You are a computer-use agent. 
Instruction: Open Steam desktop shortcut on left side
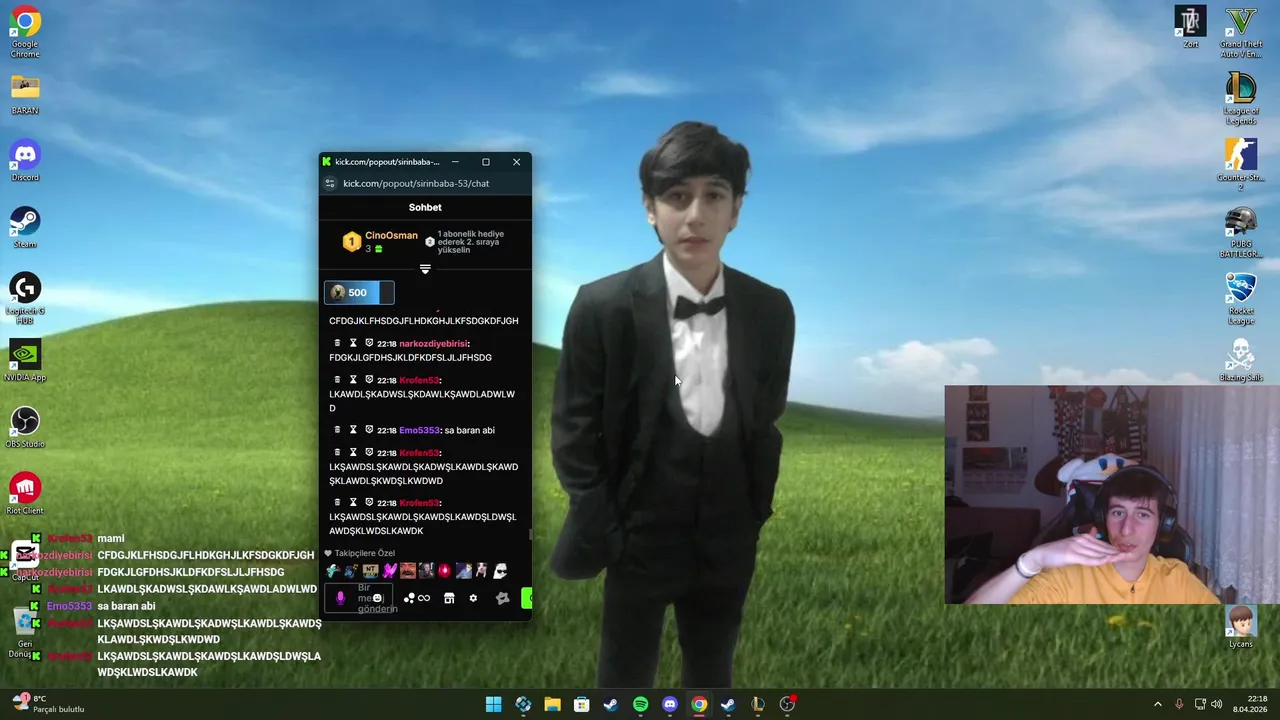pyautogui.click(x=25, y=227)
